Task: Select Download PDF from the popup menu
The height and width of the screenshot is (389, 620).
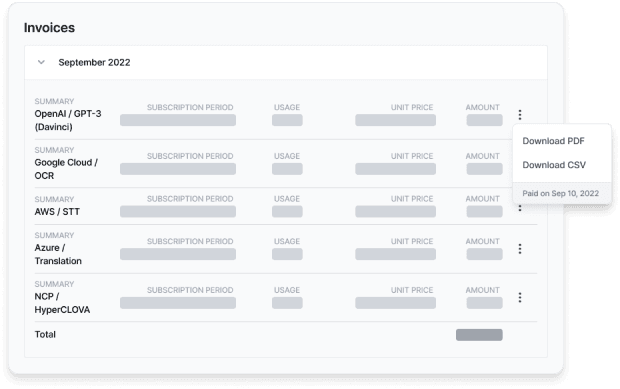Action: (x=553, y=141)
